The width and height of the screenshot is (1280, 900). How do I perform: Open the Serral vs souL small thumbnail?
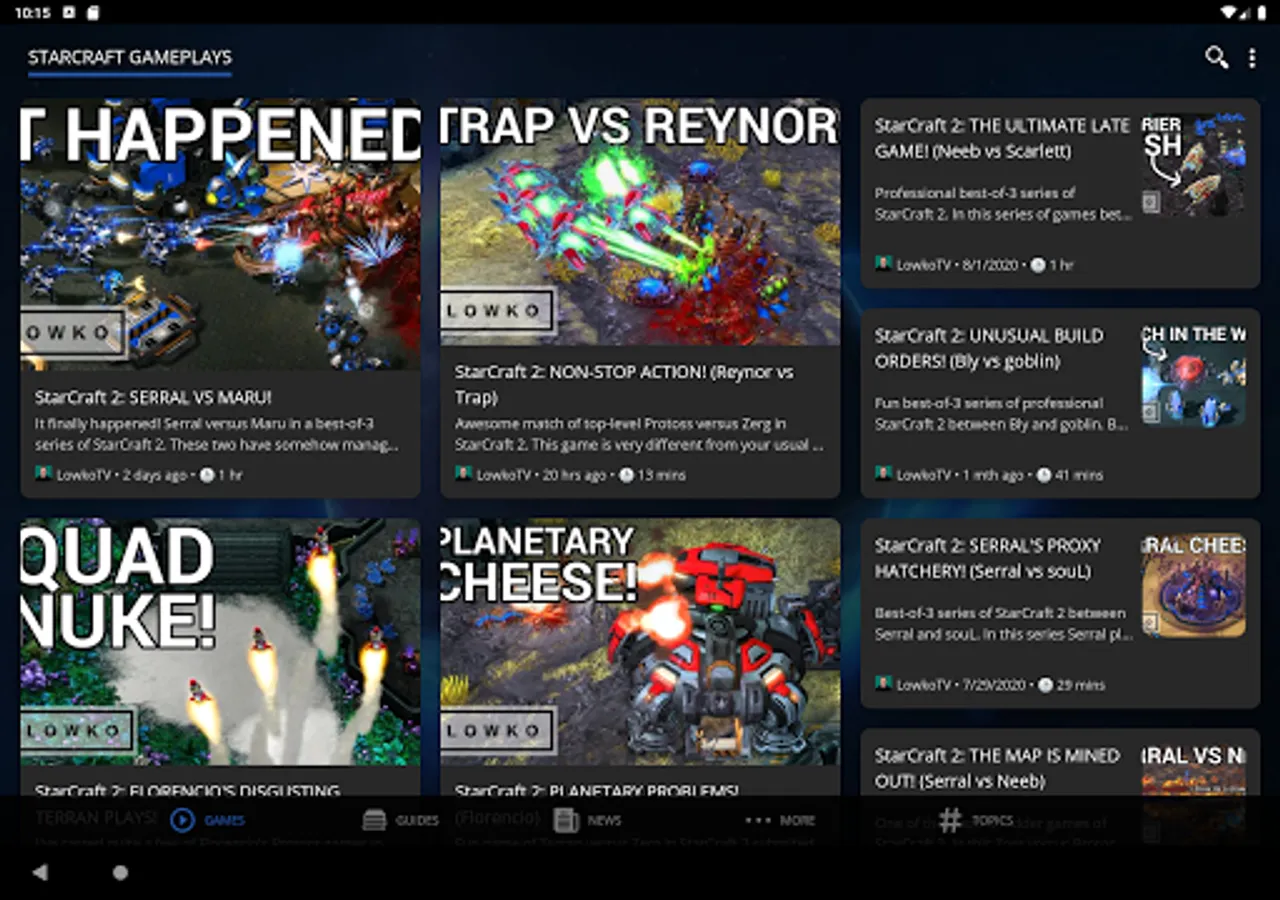point(1194,584)
